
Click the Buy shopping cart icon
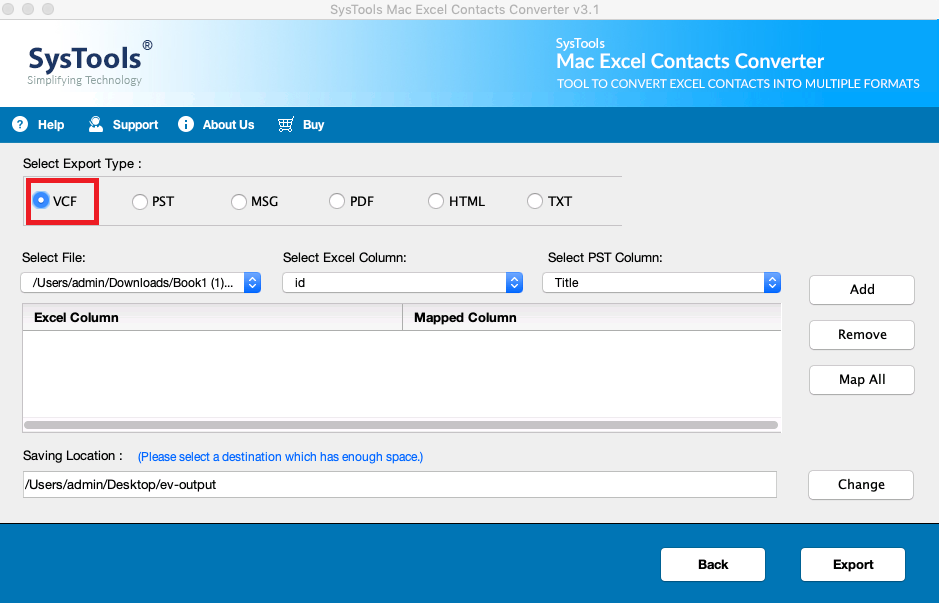coord(286,125)
